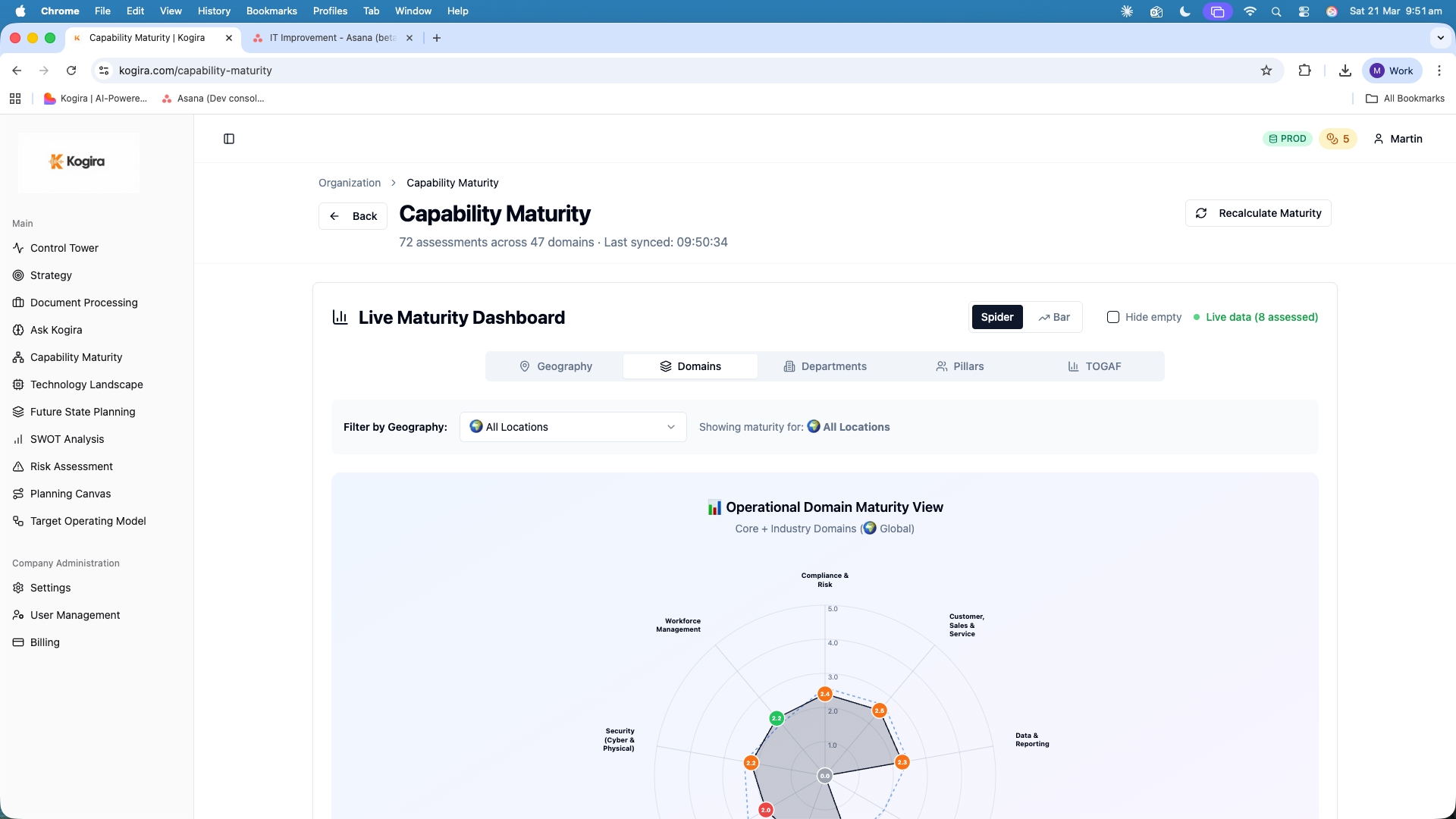Open Control Tower from the sidebar
Screen dimensions: 1456x819
pyautogui.click(x=64, y=248)
